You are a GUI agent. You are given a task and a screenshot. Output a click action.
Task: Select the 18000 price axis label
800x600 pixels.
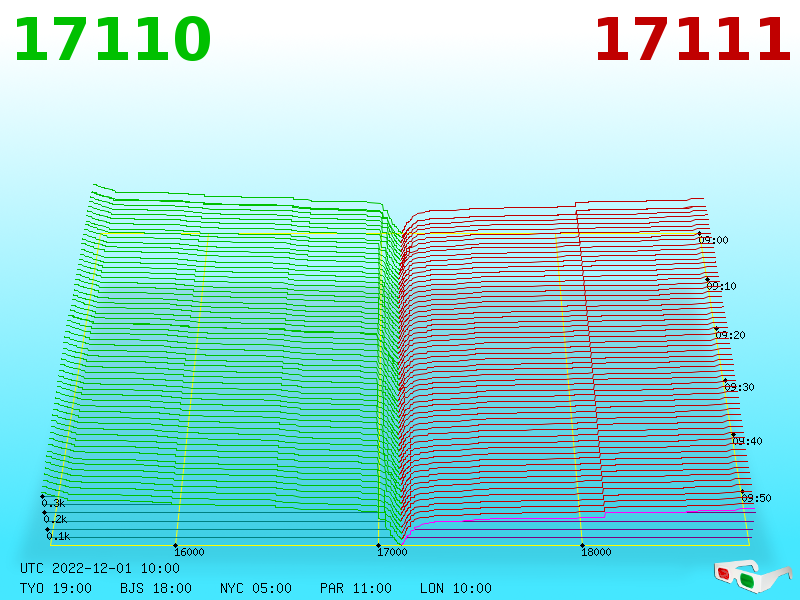coord(596,552)
